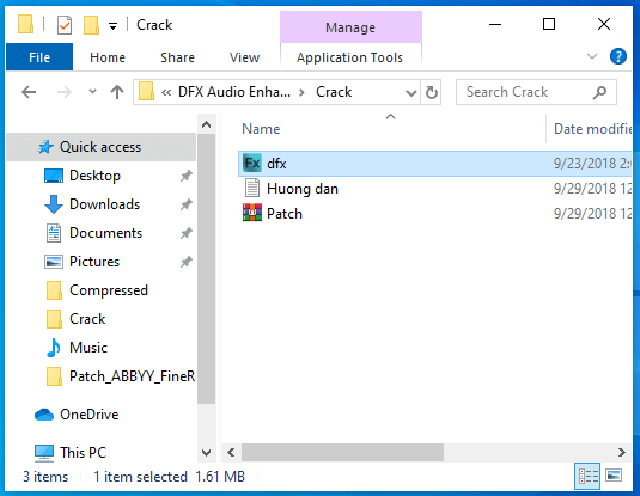The width and height of the screenshot is (640, 496).
Task: Open the Application Tools tab
Action: 350,57
